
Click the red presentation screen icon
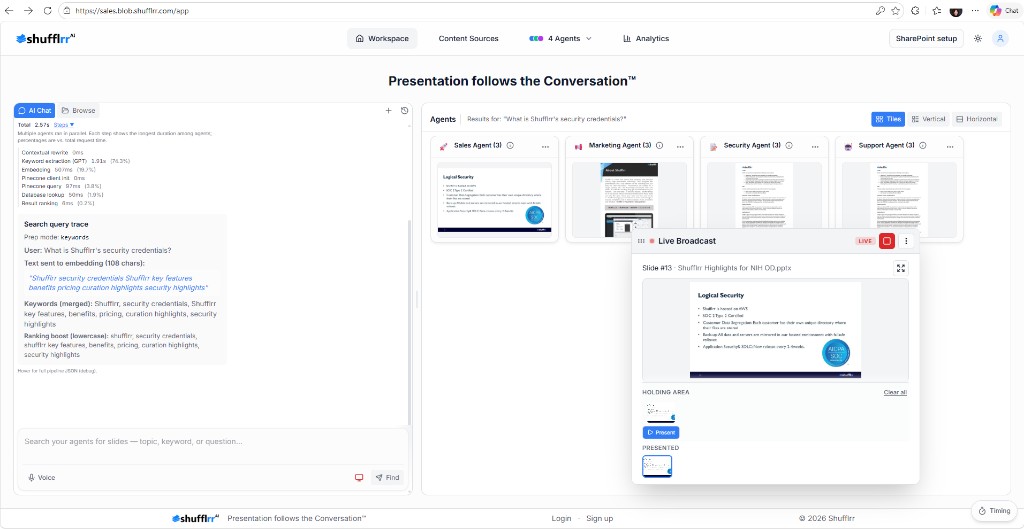359,477
